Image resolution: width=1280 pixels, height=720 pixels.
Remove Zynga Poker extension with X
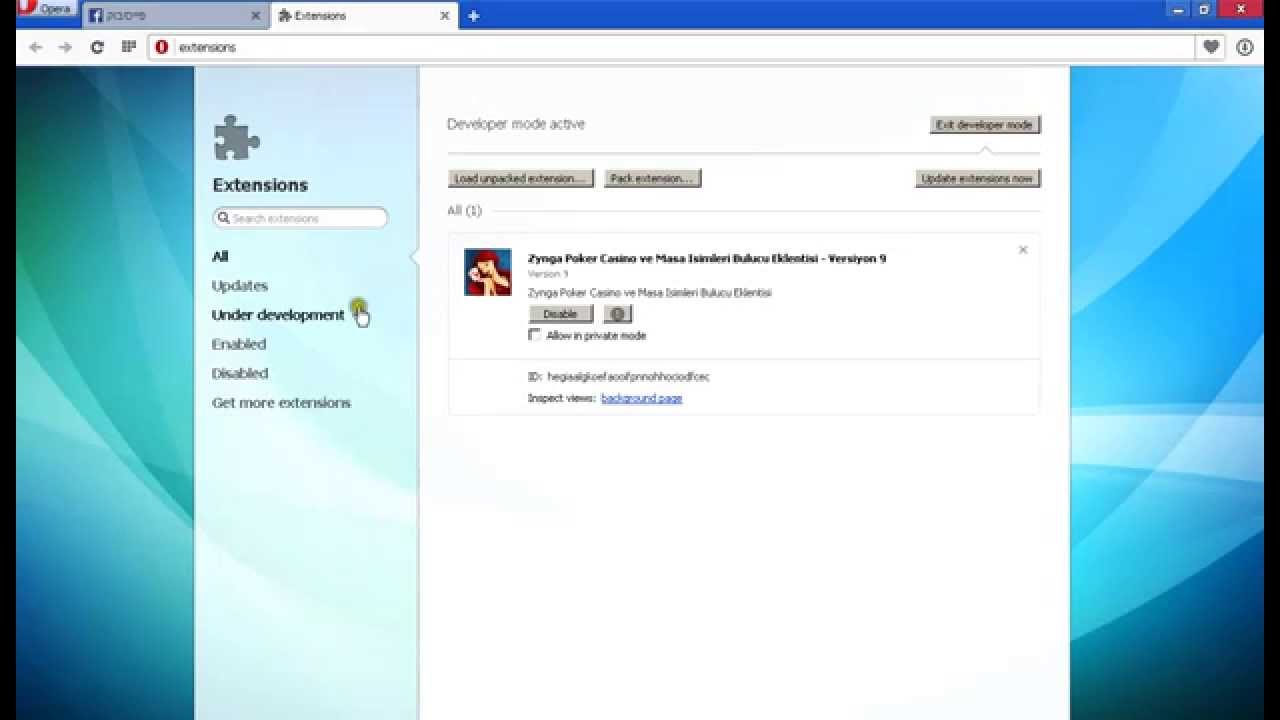(x=1023, y=250)
